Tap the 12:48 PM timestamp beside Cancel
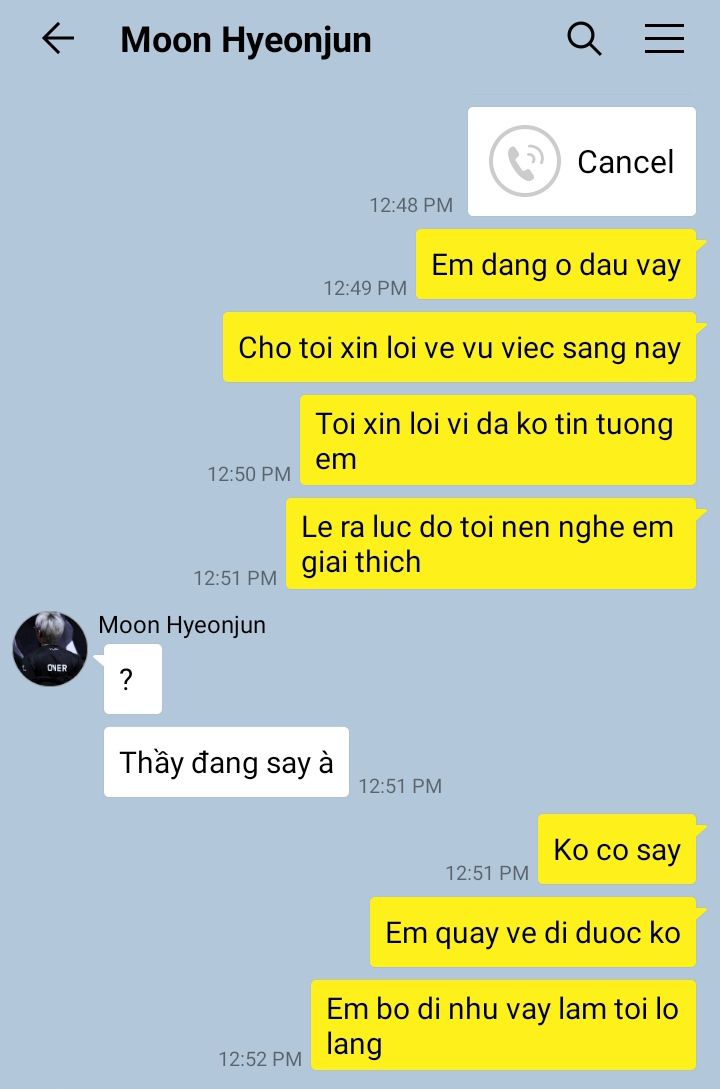Viewport: 720px width, 1089px height. pyautogui.click(x=411, y=205)
